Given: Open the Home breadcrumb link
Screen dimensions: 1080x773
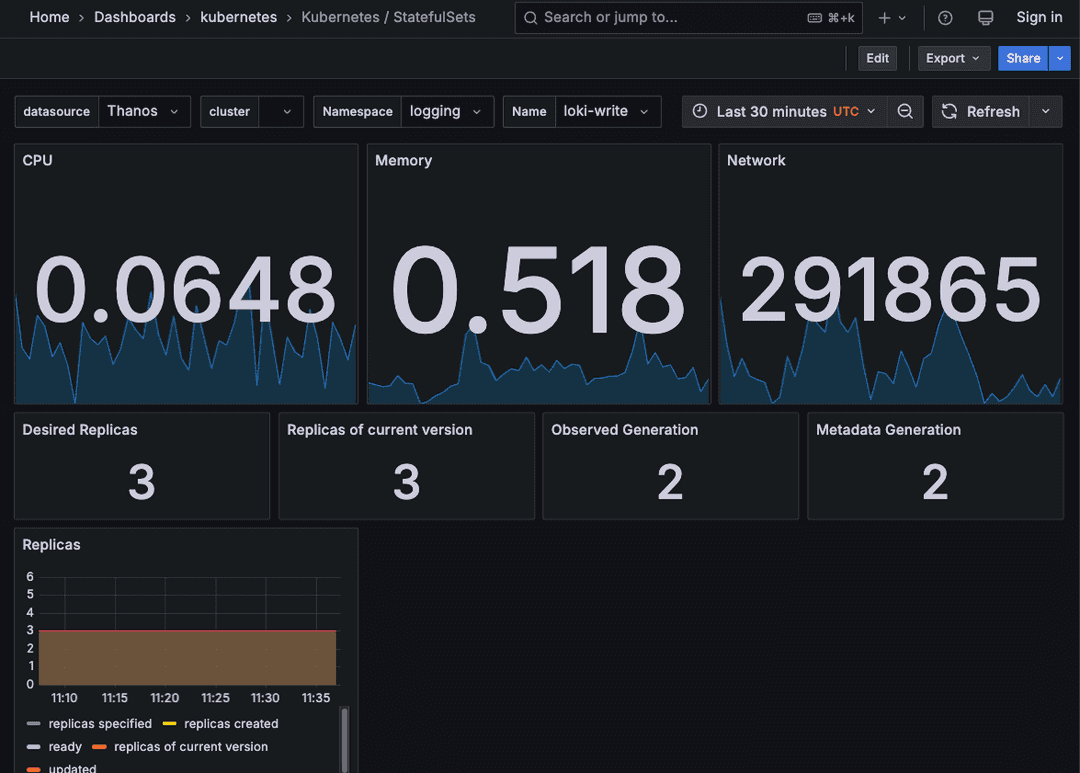Looking at the screenshot, I should point(49,17).
